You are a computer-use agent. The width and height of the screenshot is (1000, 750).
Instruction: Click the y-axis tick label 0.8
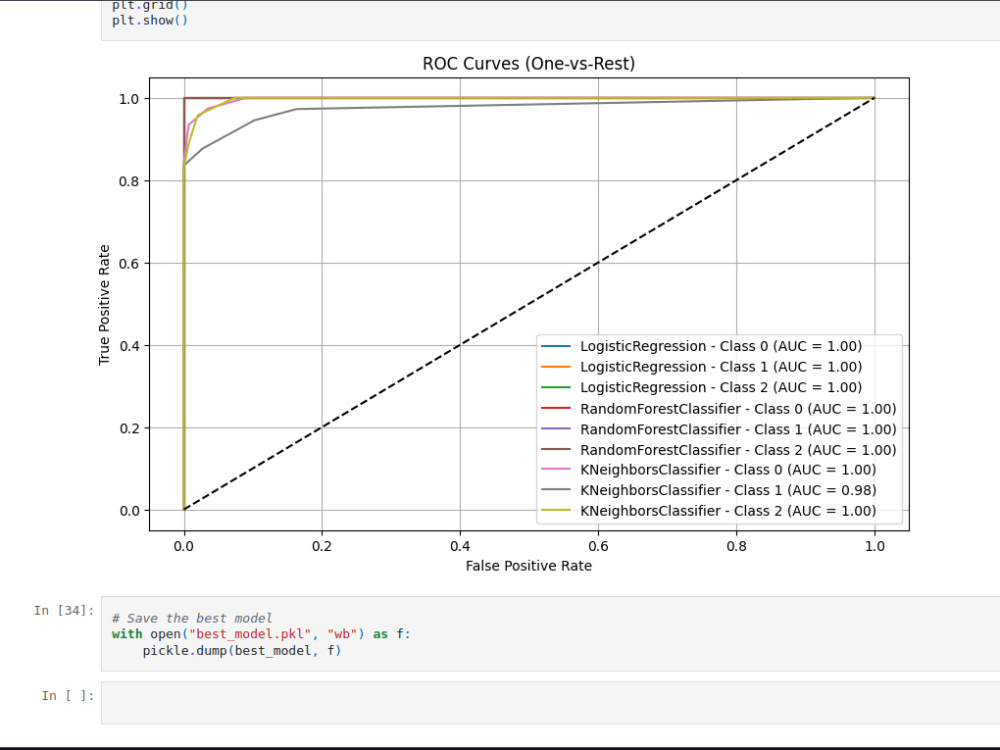(129, 182)
